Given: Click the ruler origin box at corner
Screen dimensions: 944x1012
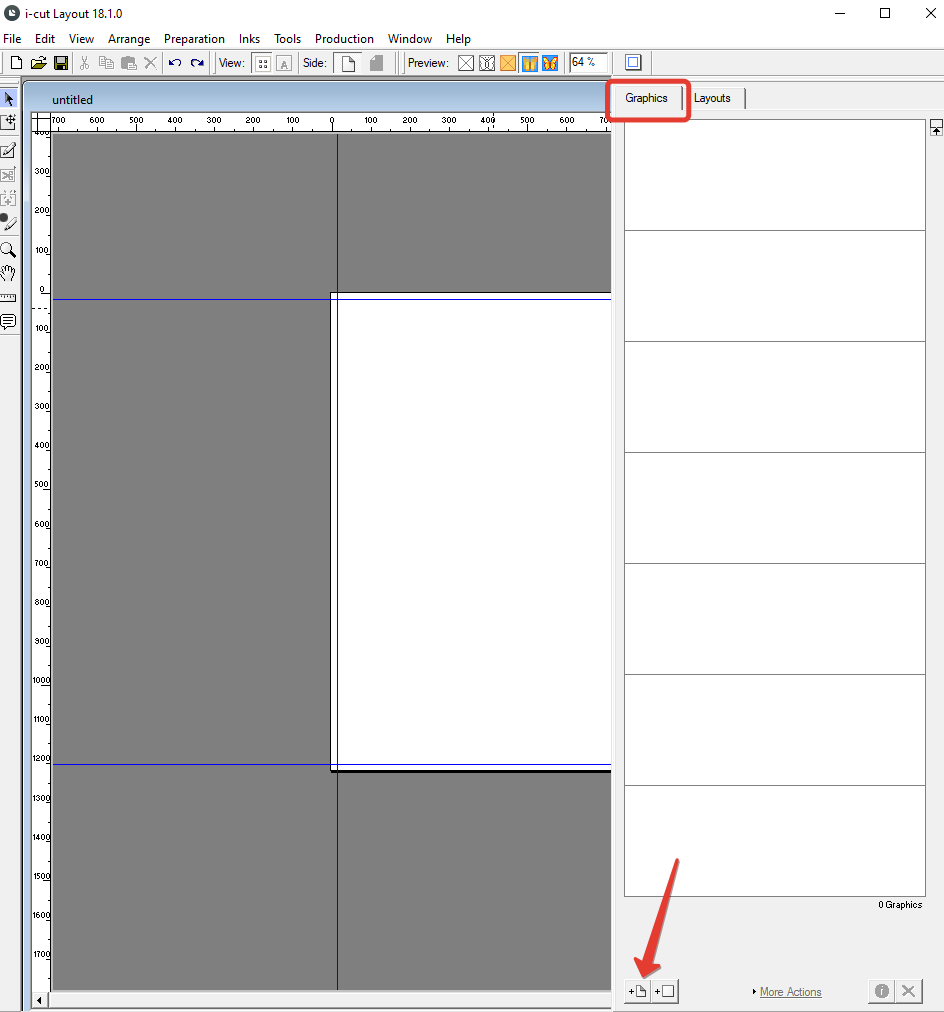Looking at the screenshot, I should 41,123.
